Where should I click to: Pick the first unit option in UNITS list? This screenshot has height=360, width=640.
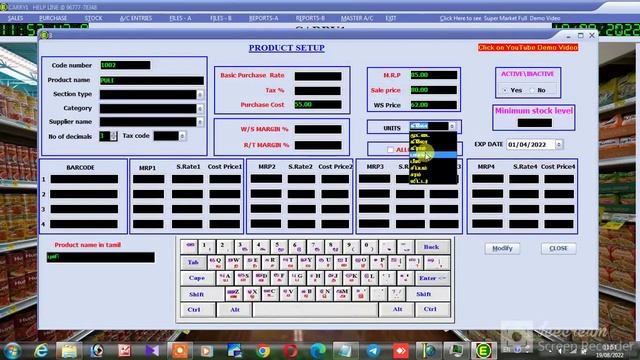pyautogui.click(x=433, y=135)
